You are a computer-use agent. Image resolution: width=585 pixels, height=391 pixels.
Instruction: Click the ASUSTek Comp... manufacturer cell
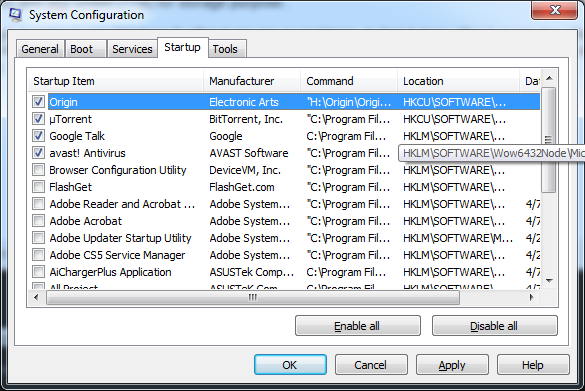tap(251, 272)
